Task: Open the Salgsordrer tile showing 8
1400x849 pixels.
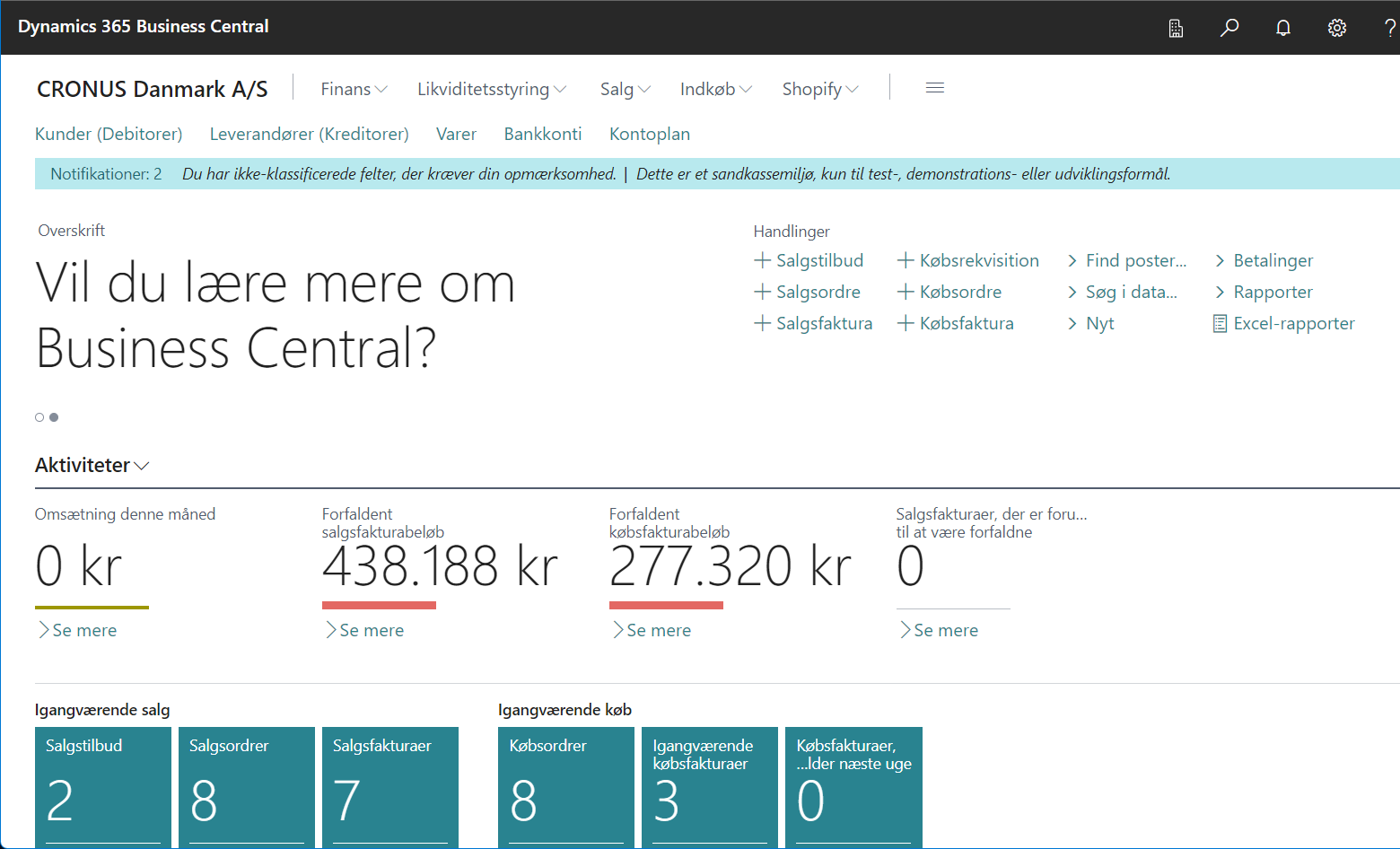Action: coord(247,787)
